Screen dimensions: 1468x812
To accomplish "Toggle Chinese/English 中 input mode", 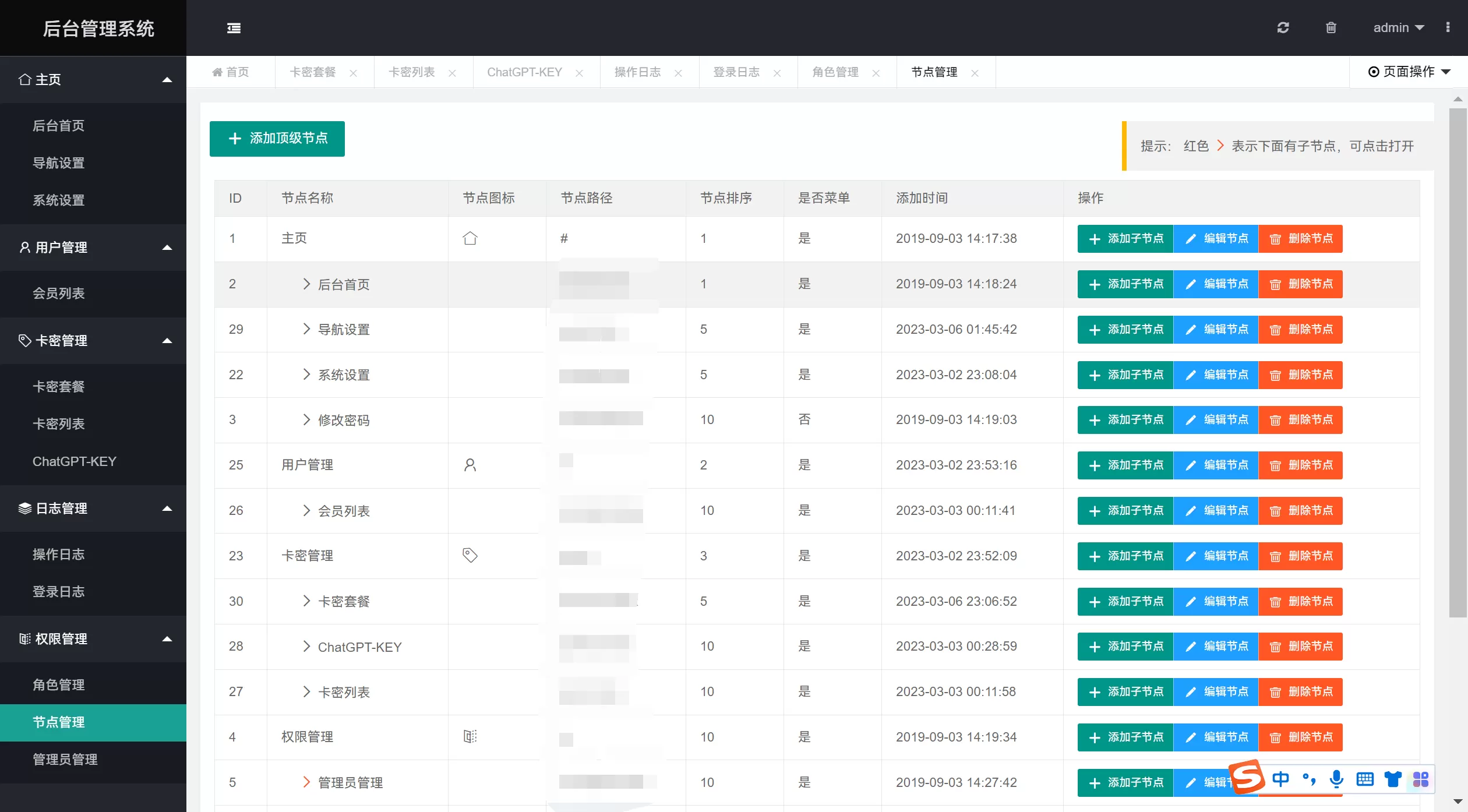I will pyautogui.click(x=1280, y=779).
